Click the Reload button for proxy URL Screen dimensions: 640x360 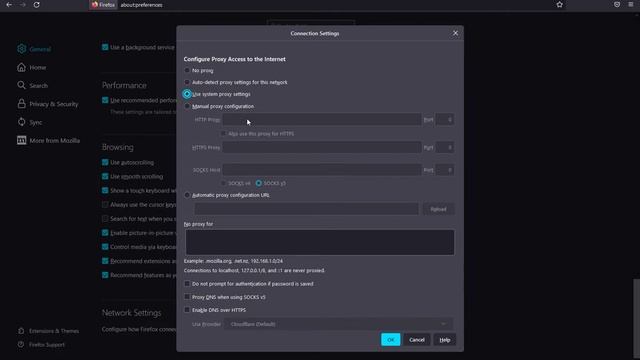438,209
